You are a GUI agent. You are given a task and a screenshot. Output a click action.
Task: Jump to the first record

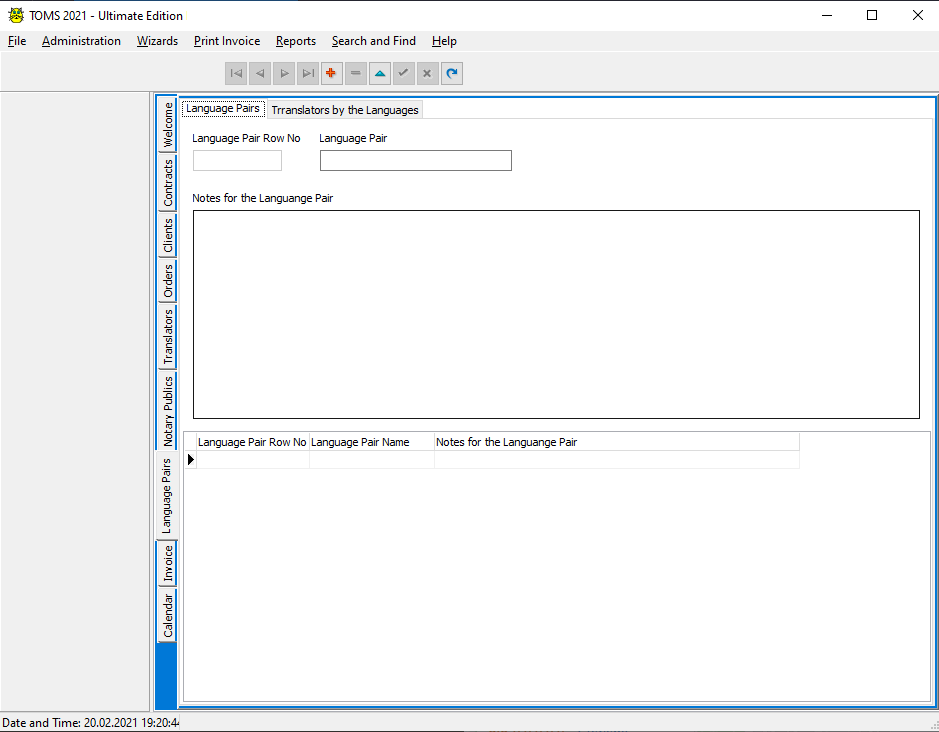pos(236,72)
